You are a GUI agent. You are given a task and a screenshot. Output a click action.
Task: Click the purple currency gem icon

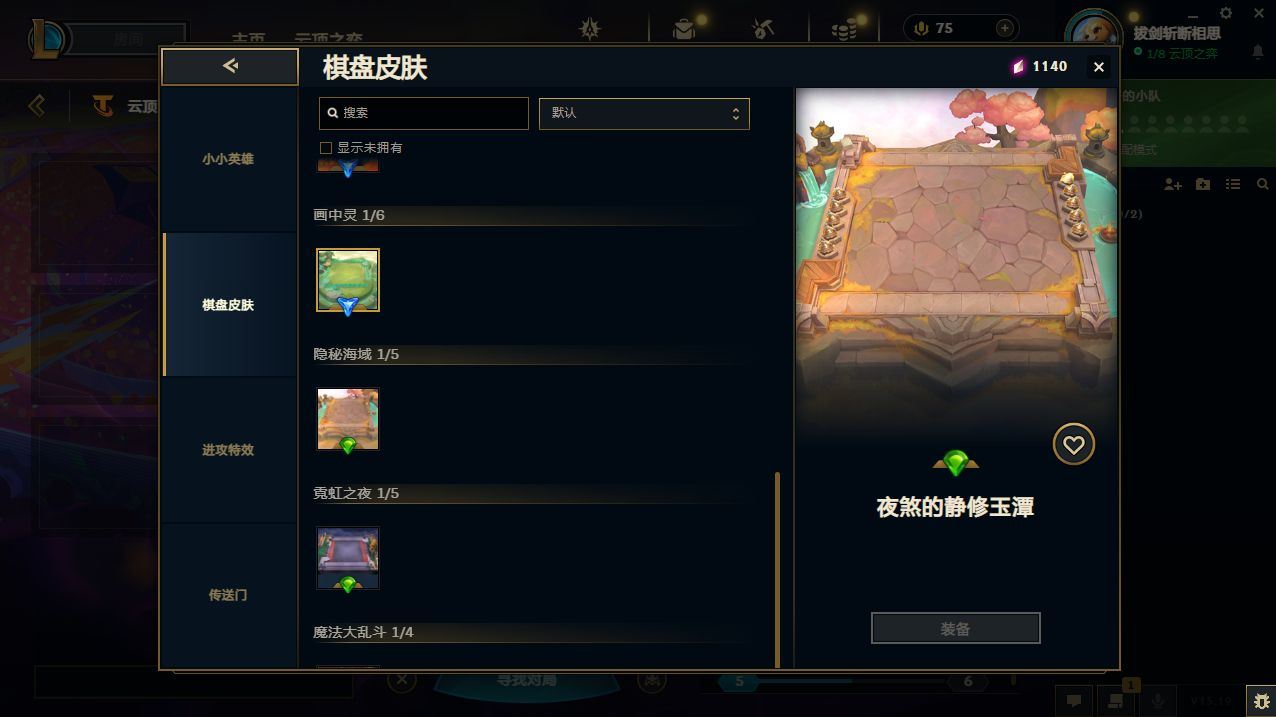1018,66
